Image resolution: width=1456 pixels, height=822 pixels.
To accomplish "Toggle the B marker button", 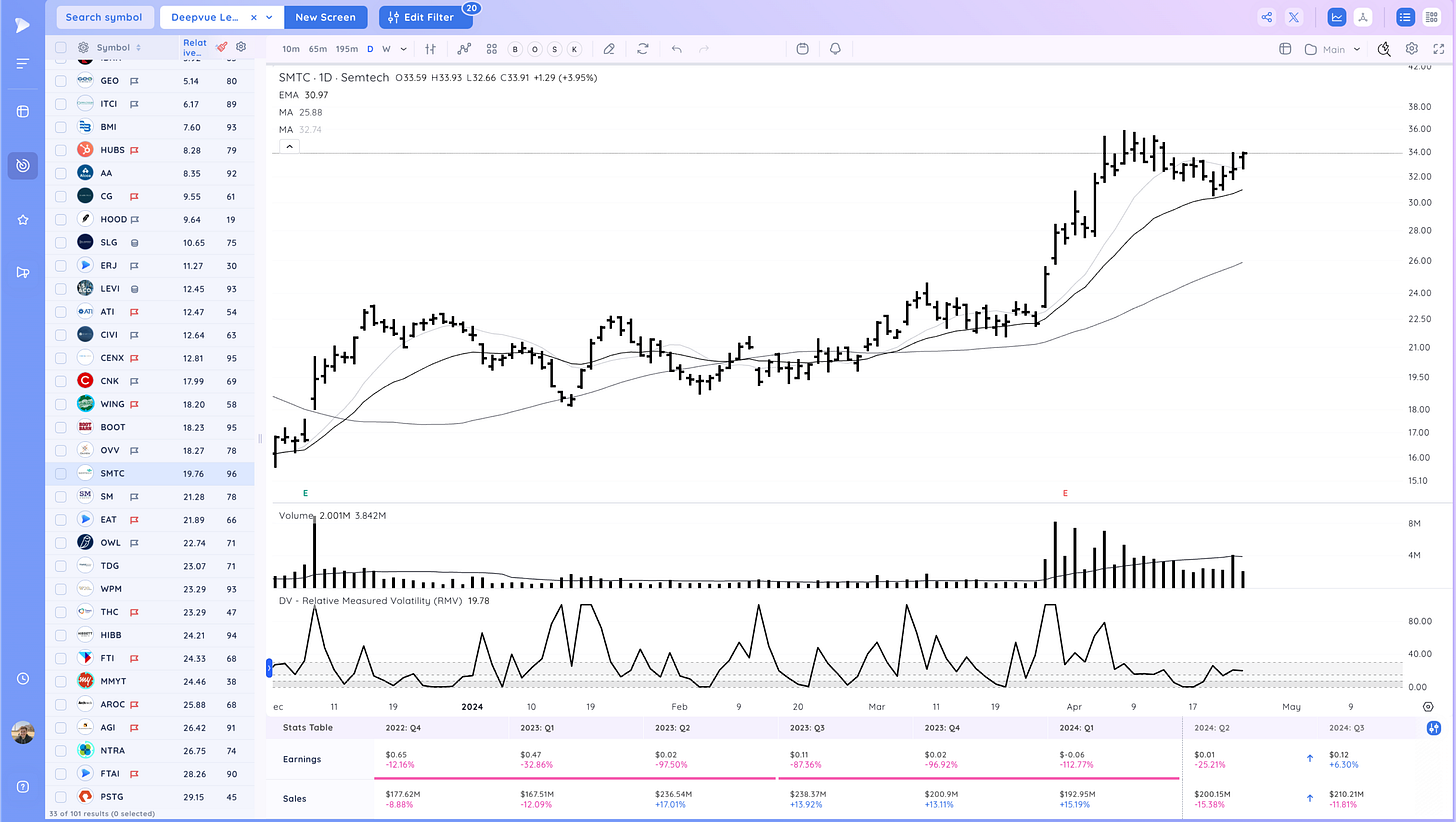I will click(x=515, y=49).
